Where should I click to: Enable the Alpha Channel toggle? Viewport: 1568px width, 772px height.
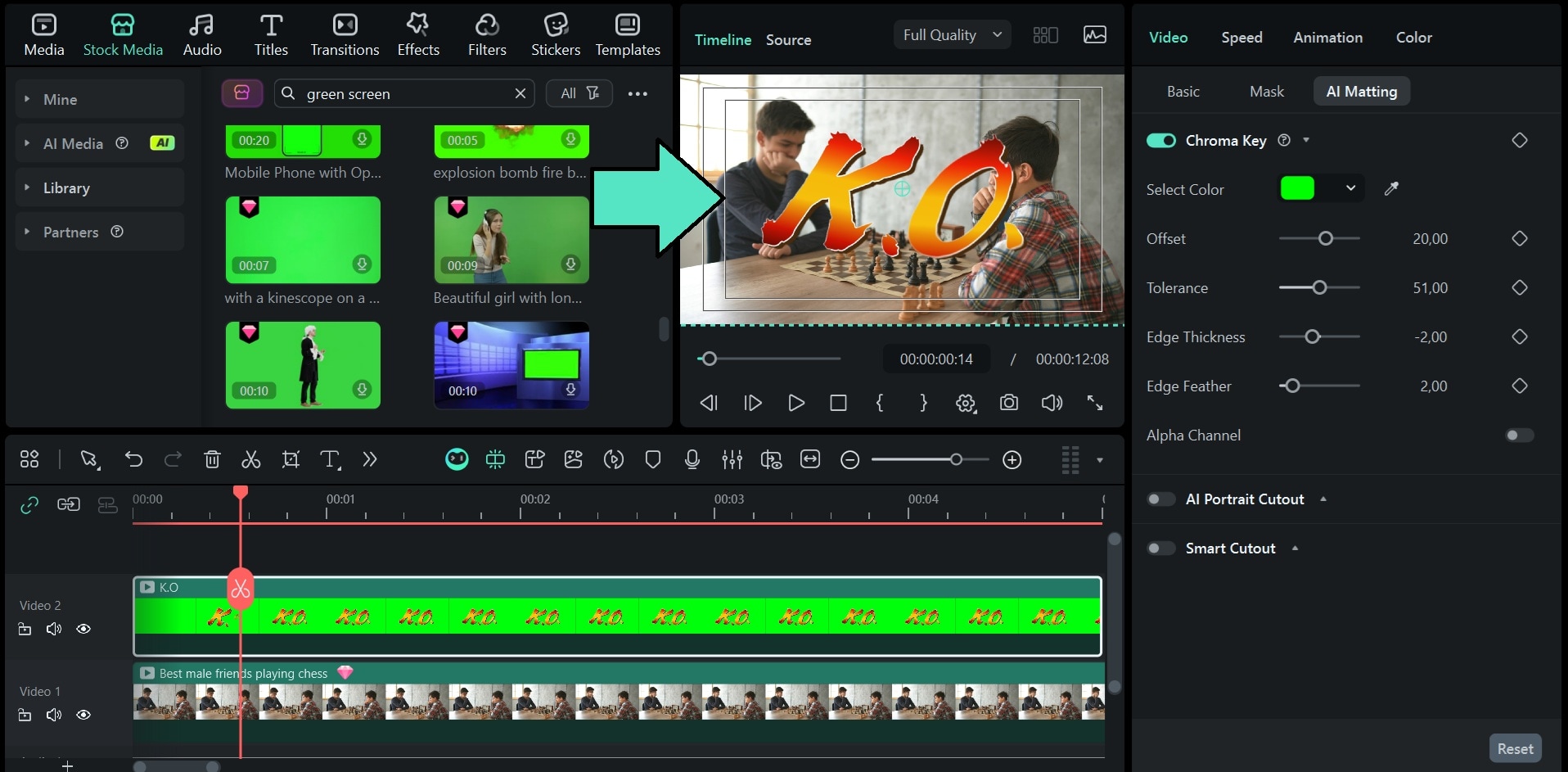[1517, 435]
